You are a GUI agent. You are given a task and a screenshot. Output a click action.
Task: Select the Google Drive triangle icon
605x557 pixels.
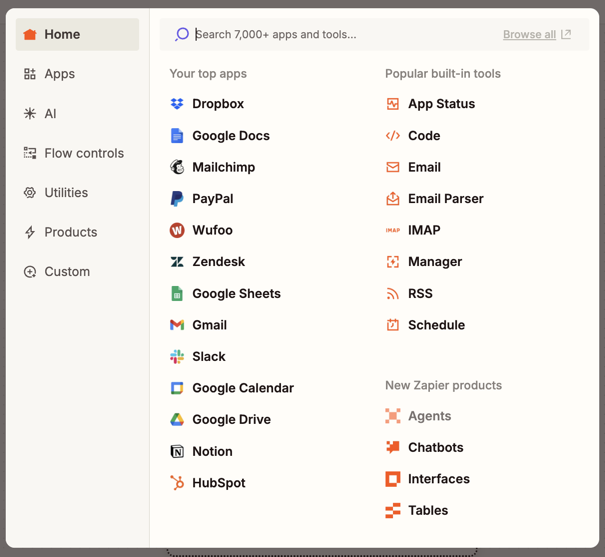tap(177, 420)
